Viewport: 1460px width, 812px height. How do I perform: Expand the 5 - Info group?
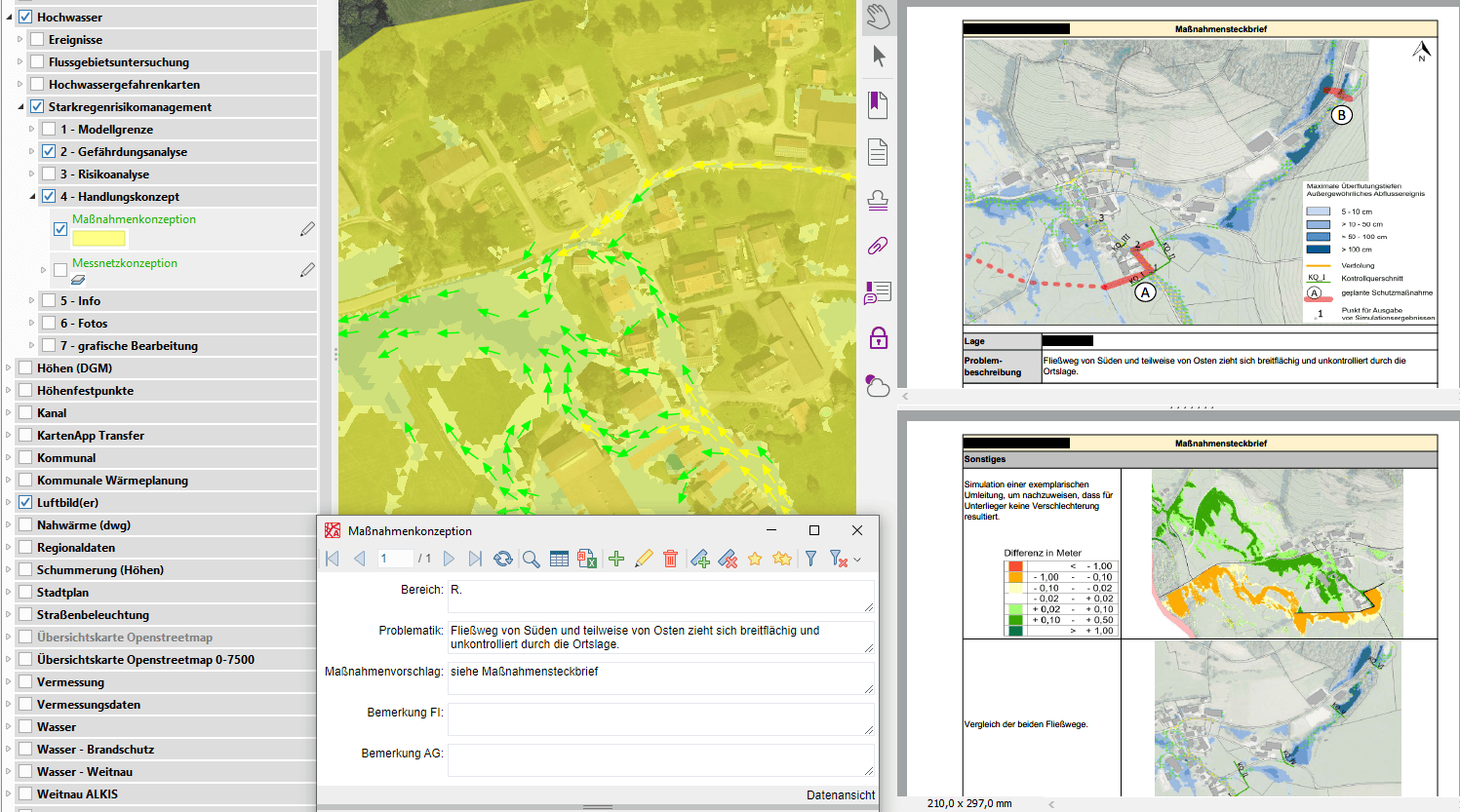click(32, 301)
